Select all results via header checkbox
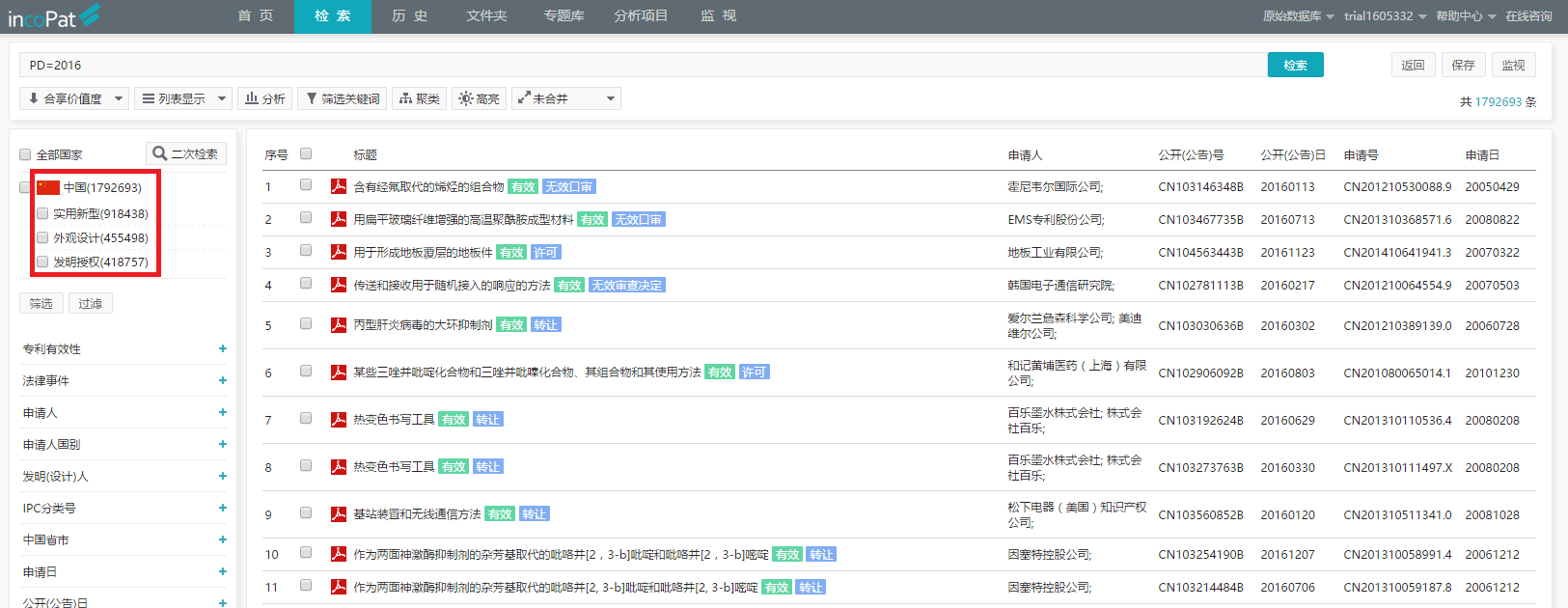1568x608 pixels. pos(306,153)
